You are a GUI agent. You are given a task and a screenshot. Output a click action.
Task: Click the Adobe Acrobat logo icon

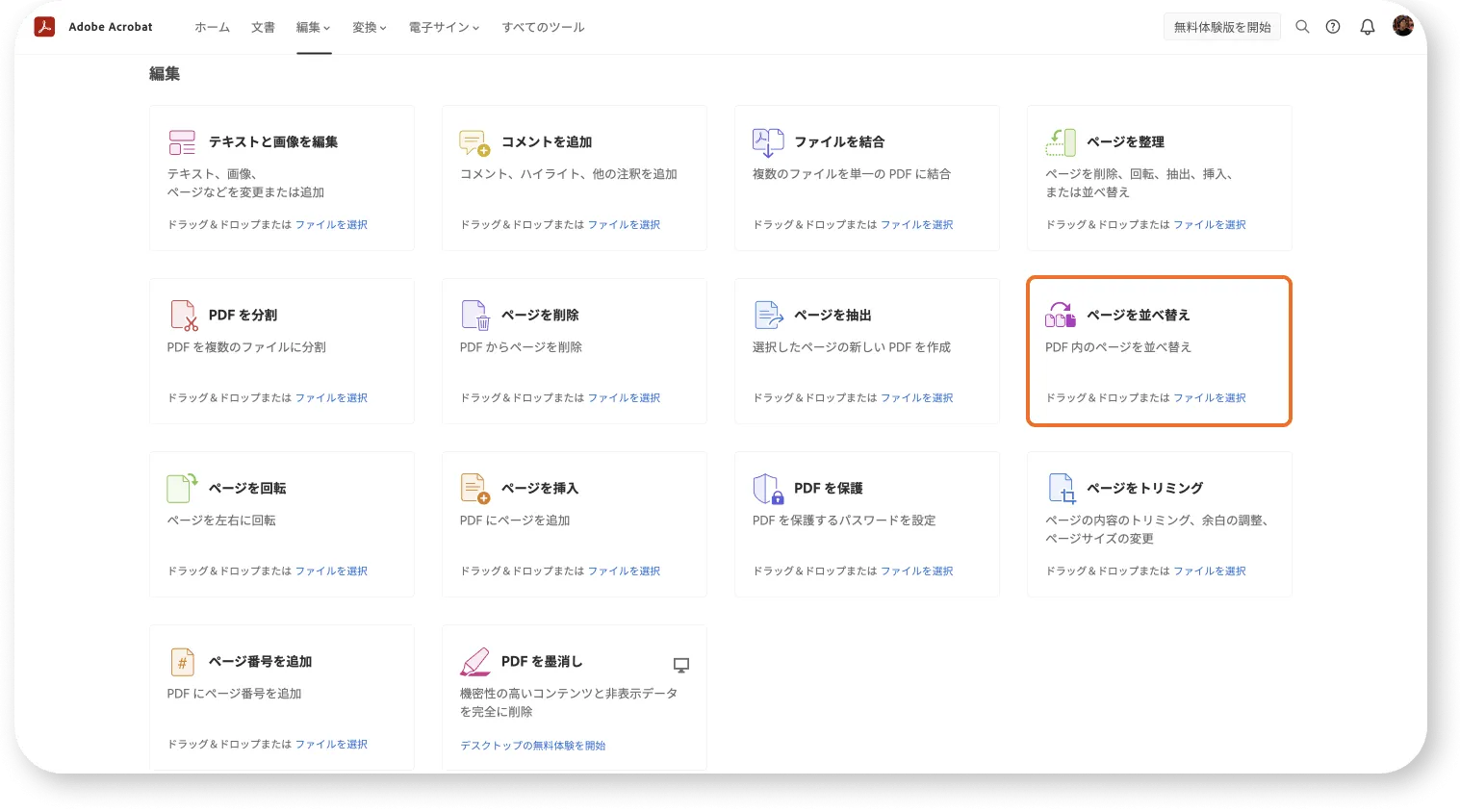(44, 27)
